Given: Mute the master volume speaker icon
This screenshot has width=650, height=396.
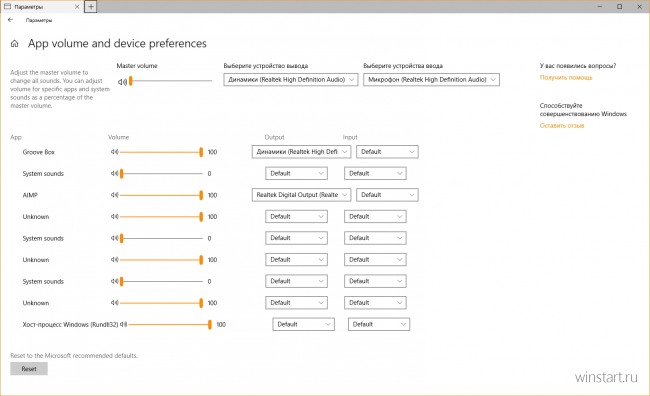Looking at the screenshot, I should (x=122, y=82).
